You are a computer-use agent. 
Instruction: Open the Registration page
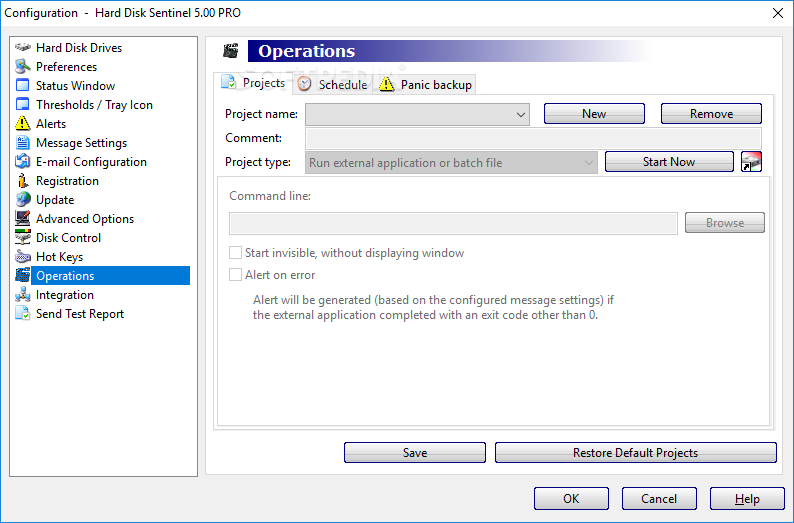click(x=67, y=181)
